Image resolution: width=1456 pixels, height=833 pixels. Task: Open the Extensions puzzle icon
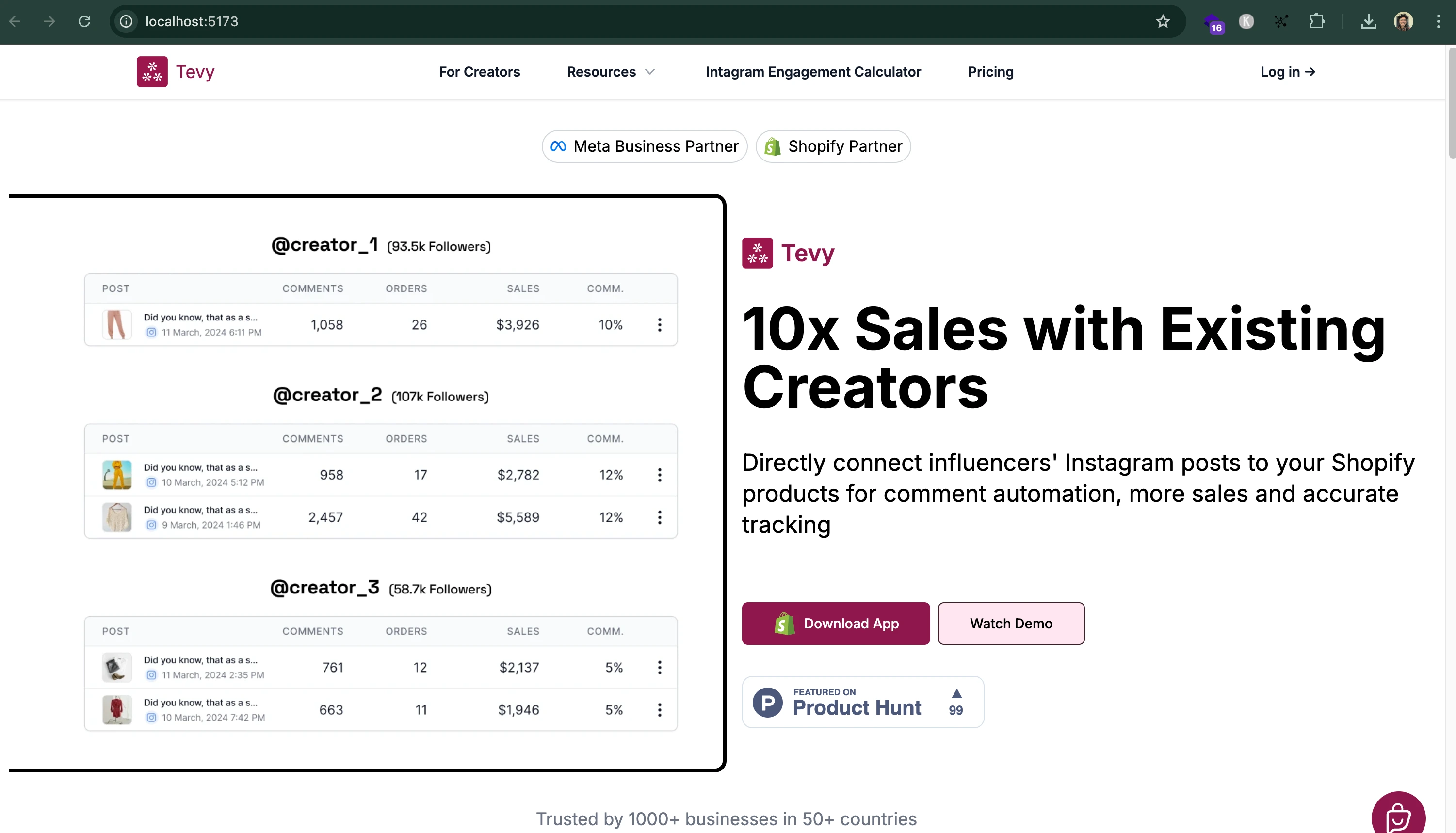point(1316,22)
